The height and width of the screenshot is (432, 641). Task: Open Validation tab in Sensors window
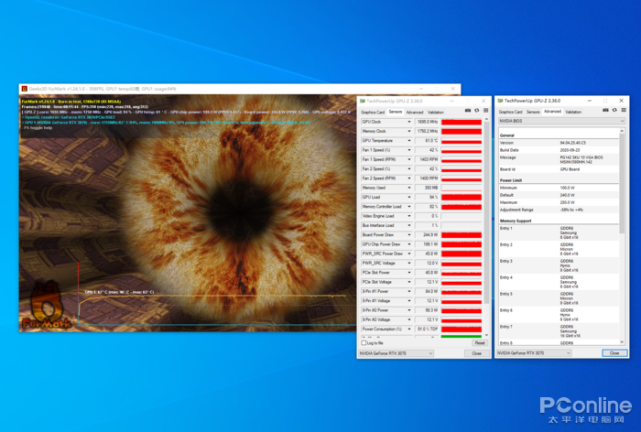coord(435,112)
